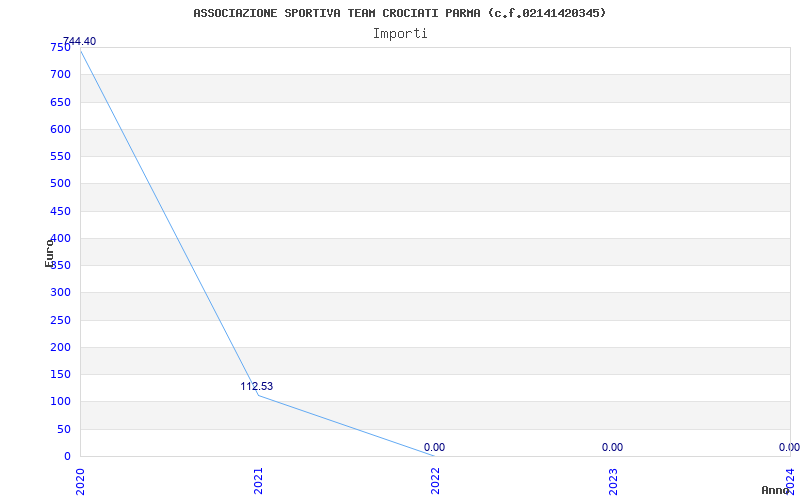
Task: Click the 550 y-axis tick label
Action: (x=60, y=157)
